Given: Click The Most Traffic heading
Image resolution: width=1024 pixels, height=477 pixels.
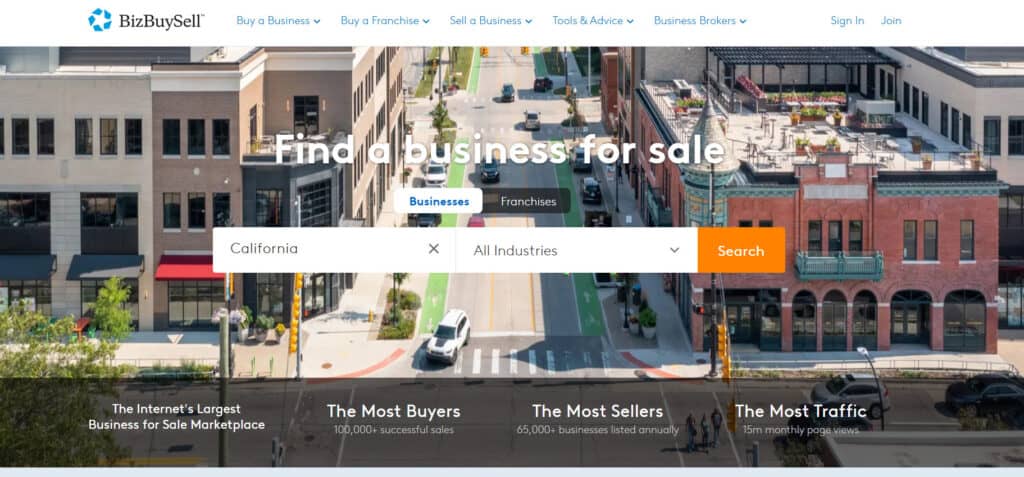Looking at the screenshot, I should click(x=801, y=411).
